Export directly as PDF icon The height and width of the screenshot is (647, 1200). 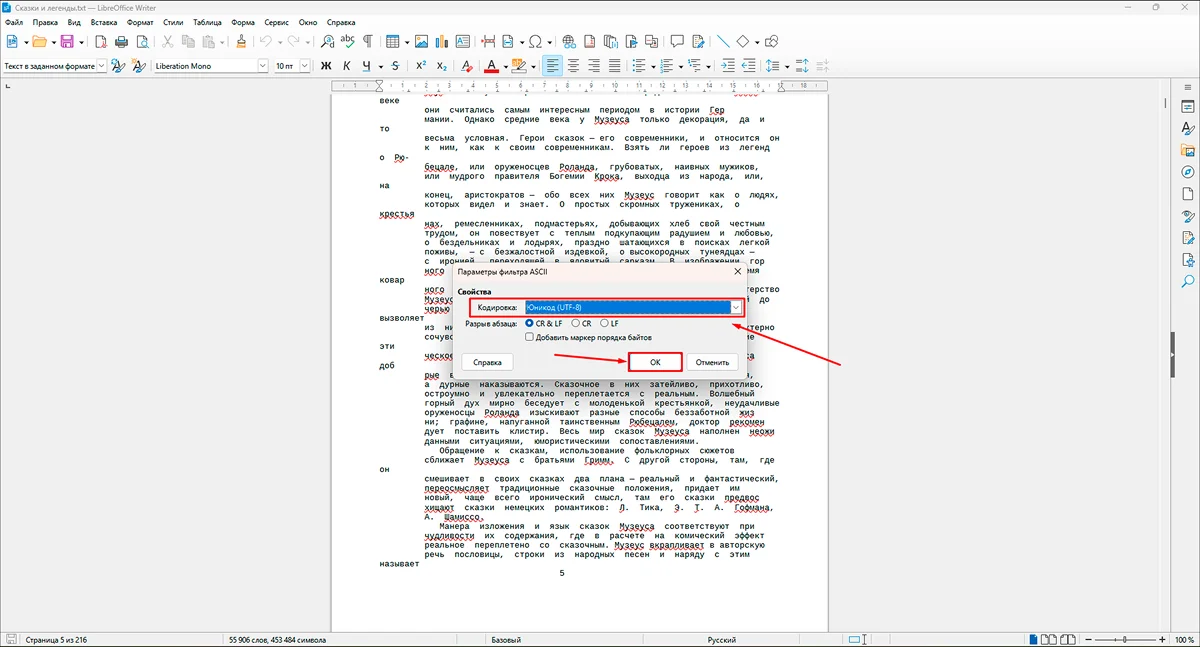tap(101, 42)
